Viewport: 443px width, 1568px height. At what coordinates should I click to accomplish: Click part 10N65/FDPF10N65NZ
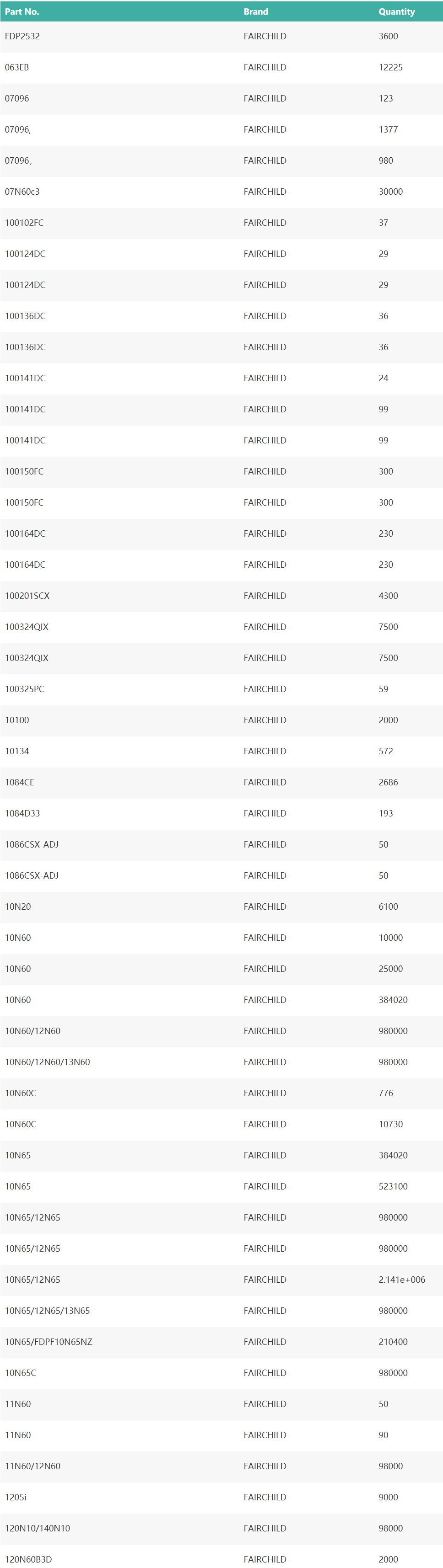click(49, 1342)
